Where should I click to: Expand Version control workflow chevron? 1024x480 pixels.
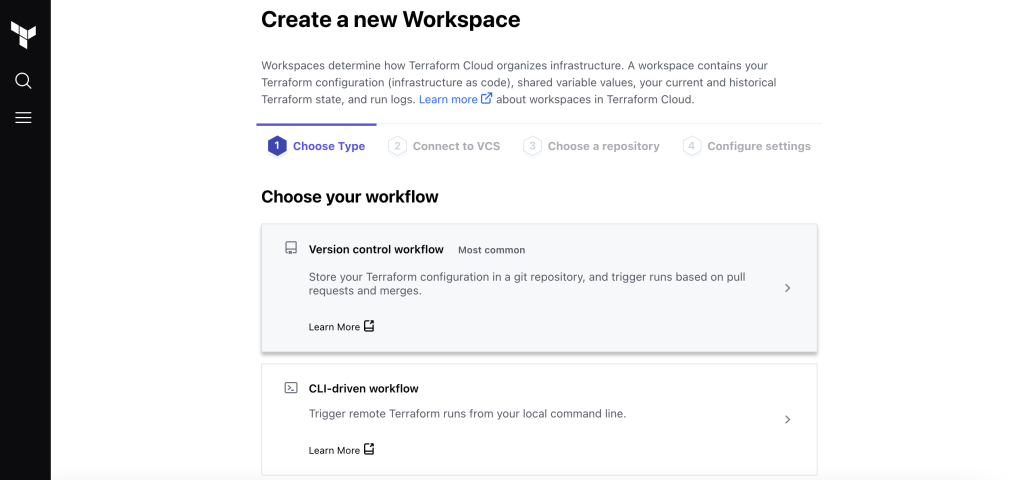point(788,288)
